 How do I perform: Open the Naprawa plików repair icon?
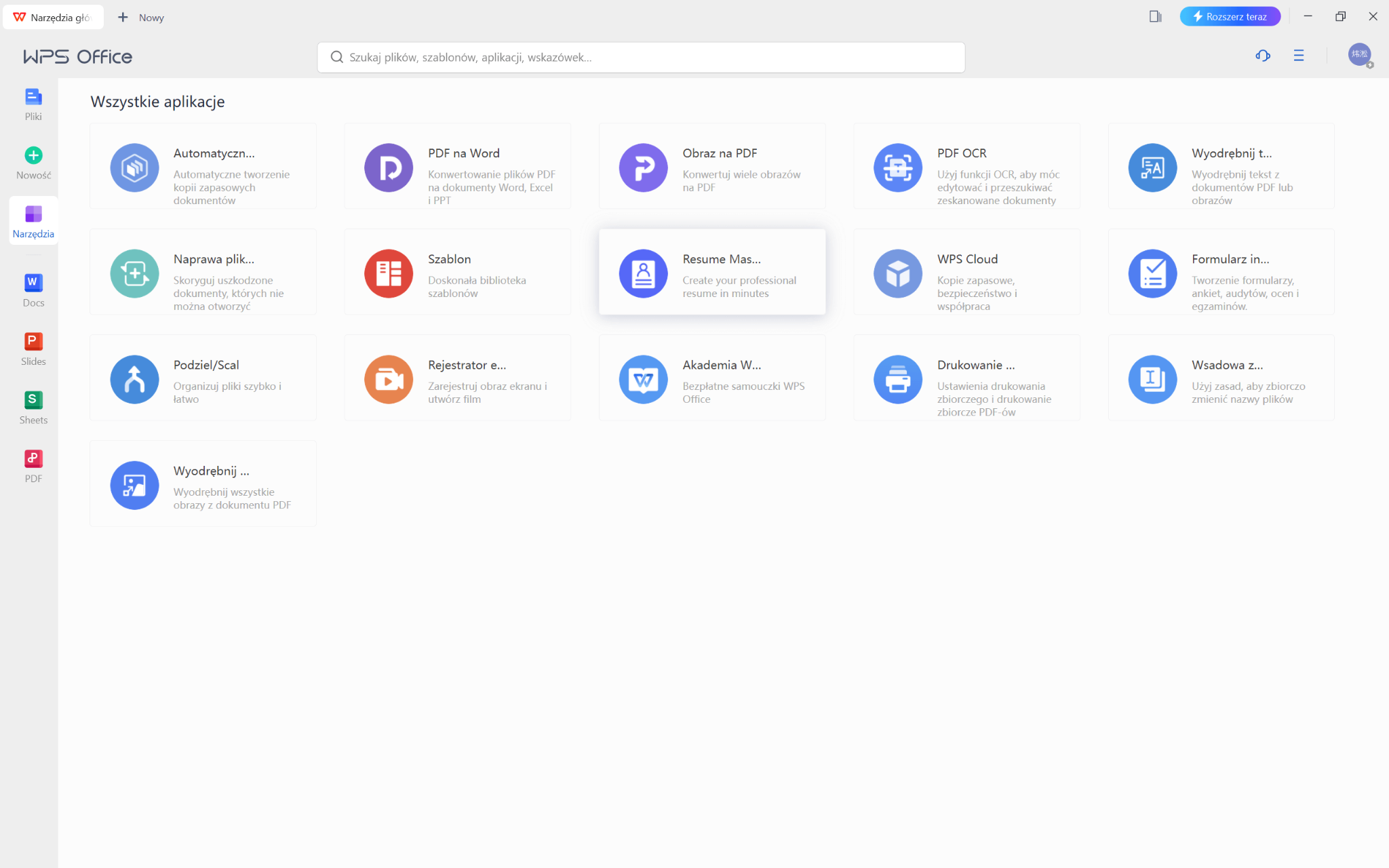134,273
